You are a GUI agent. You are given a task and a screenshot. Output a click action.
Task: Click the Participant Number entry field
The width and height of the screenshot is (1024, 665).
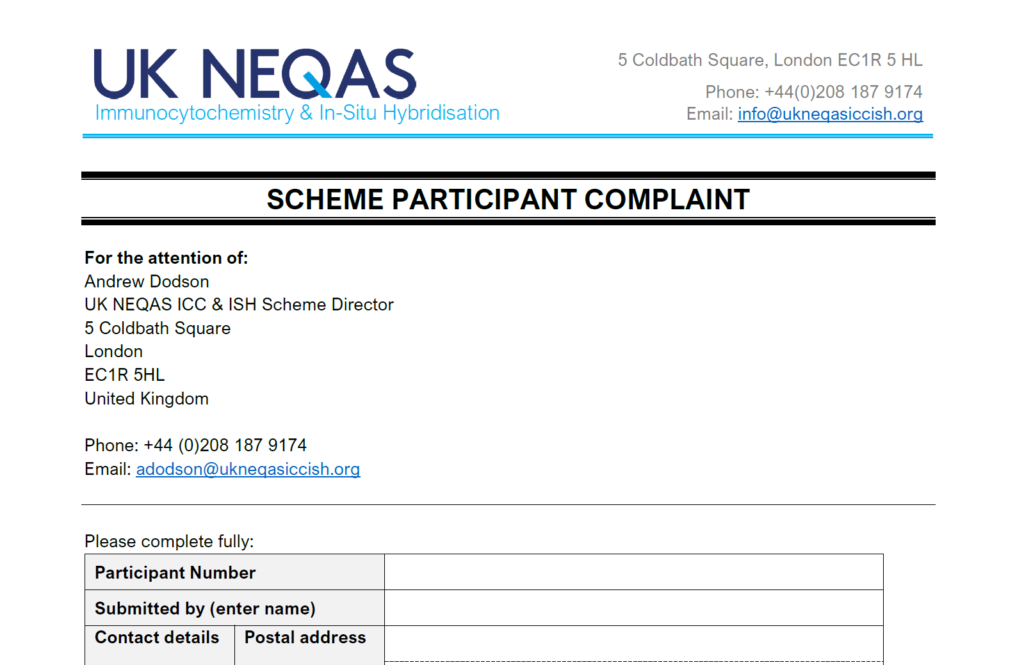[x=633, y=572]
